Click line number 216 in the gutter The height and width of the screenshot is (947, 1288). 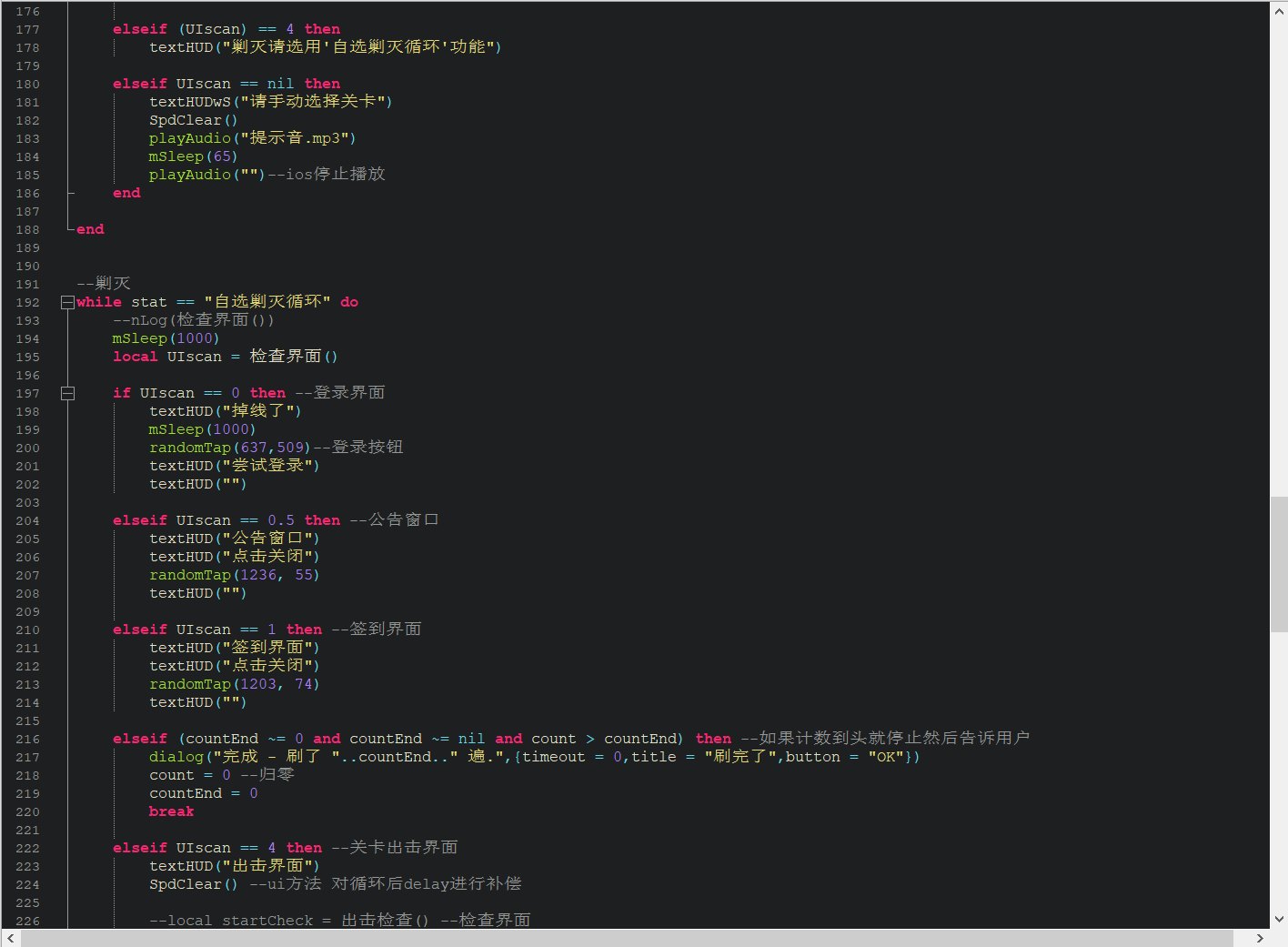click(x=27, y=739)
